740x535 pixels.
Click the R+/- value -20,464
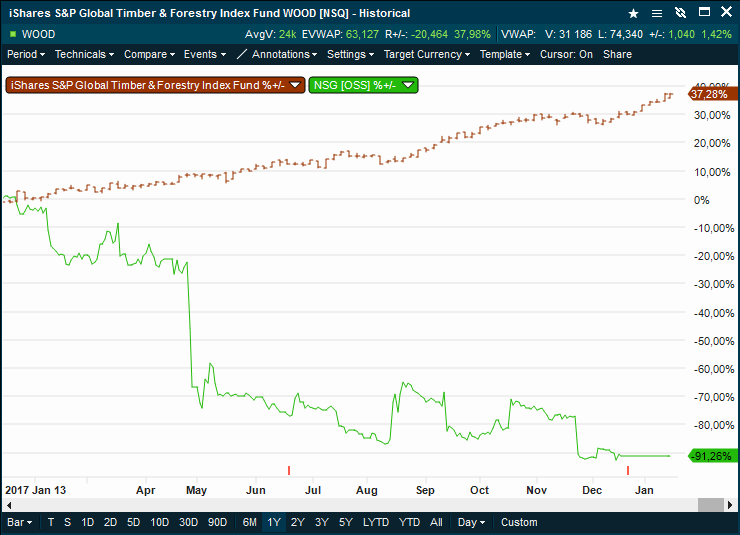click(x=429, y=34)
